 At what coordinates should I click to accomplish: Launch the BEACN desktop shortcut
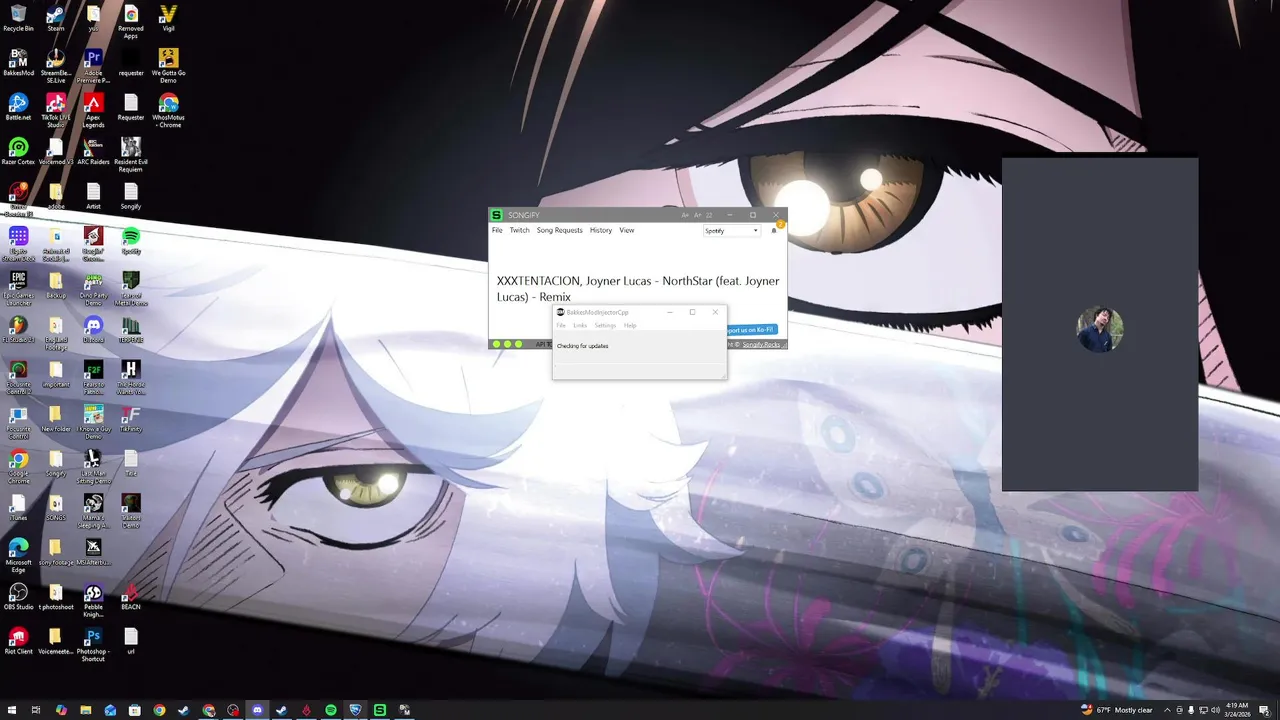point(131,597)
